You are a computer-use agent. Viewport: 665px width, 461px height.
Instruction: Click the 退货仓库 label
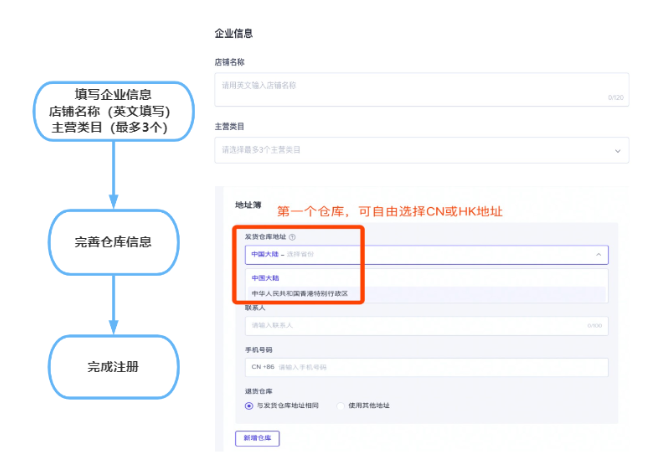point(259,391)
